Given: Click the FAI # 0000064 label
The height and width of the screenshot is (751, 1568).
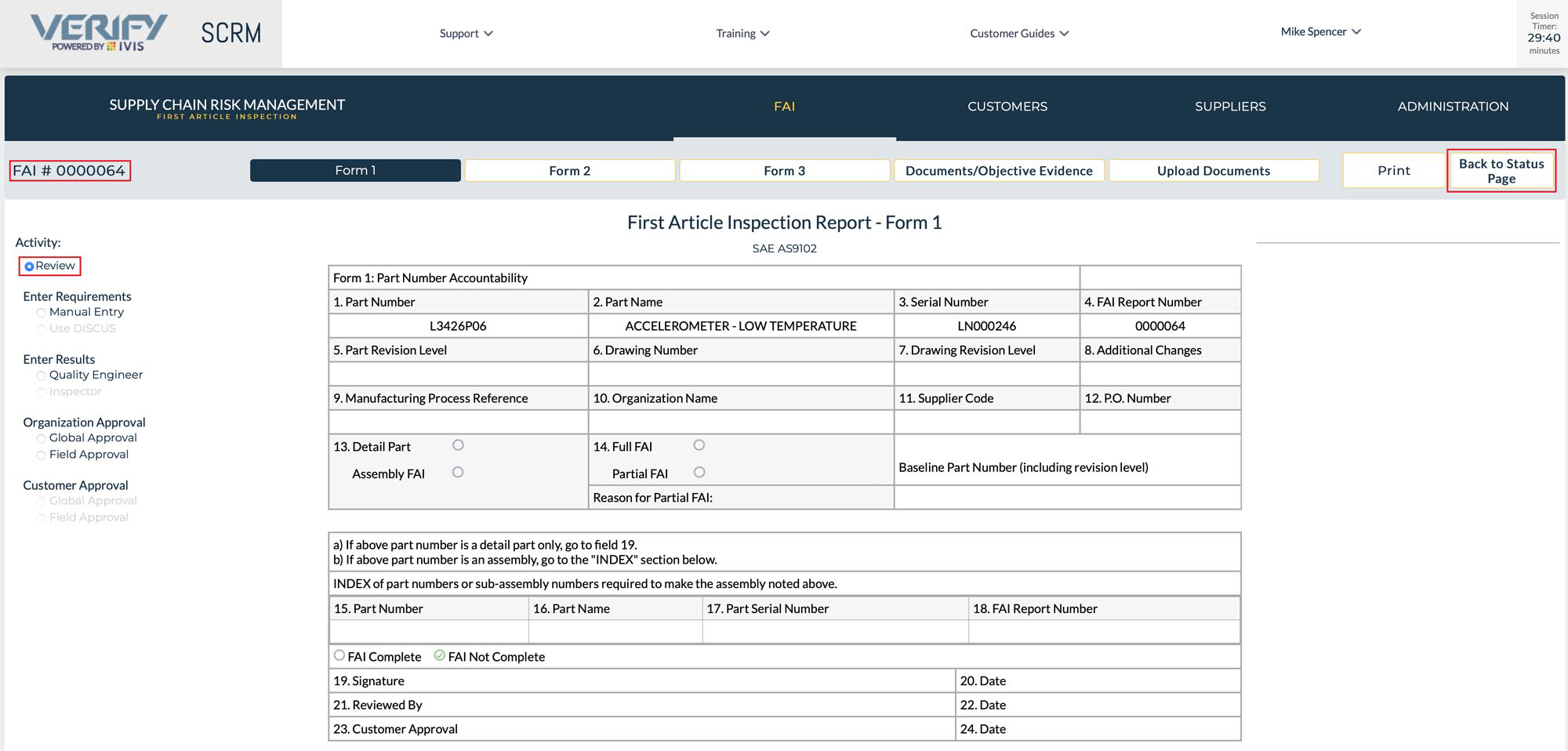Looking at the screenshot, I should pos(69,171).
